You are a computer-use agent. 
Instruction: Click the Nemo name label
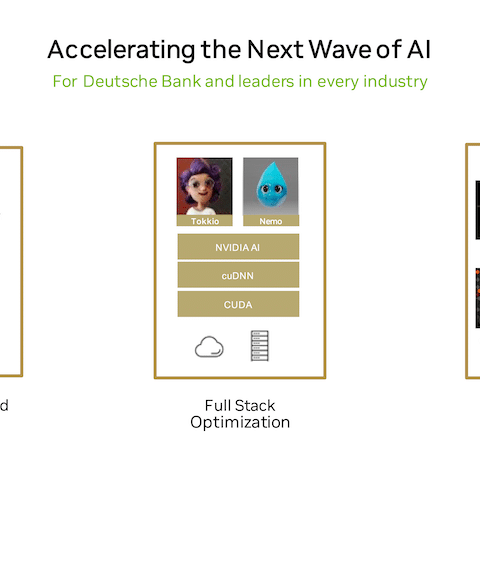pyautogui.click(x=271, y=221)
